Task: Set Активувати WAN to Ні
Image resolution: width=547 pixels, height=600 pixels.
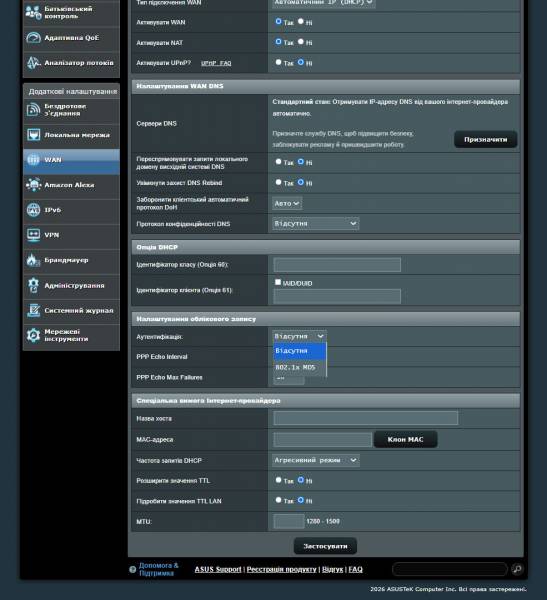Action: tap(301, 22)
